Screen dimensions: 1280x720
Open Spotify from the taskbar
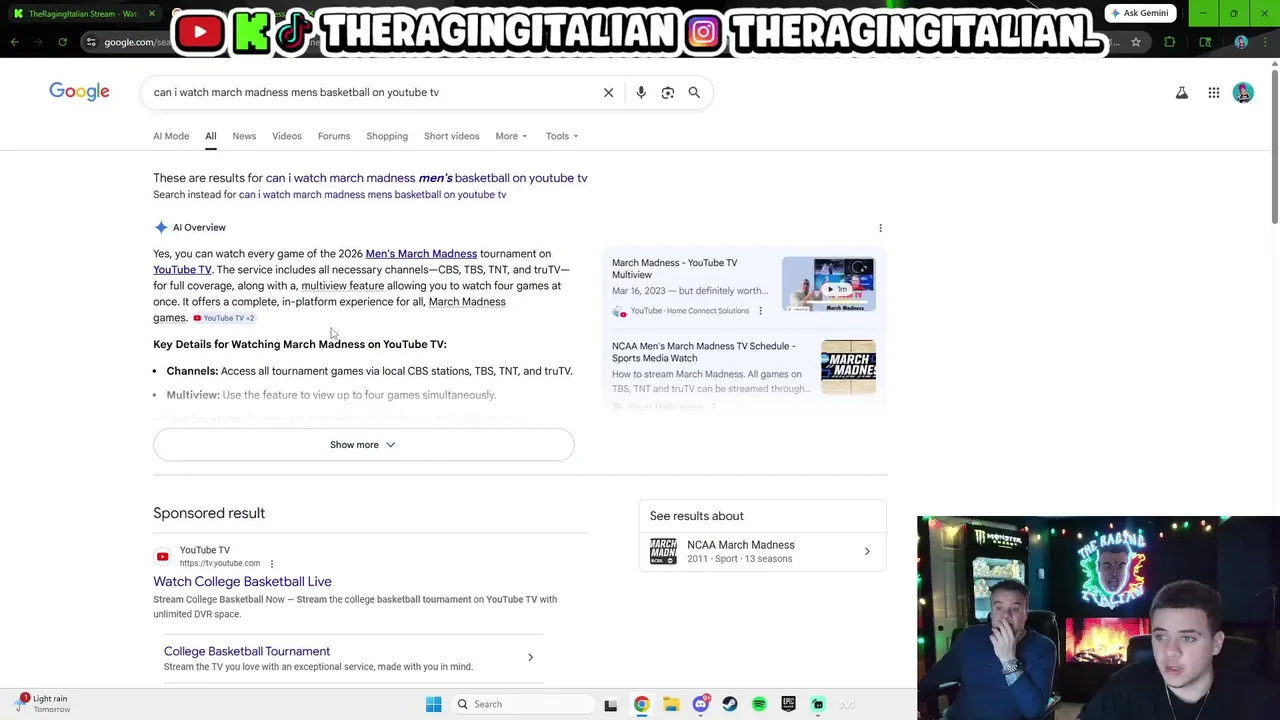point(759,704)
